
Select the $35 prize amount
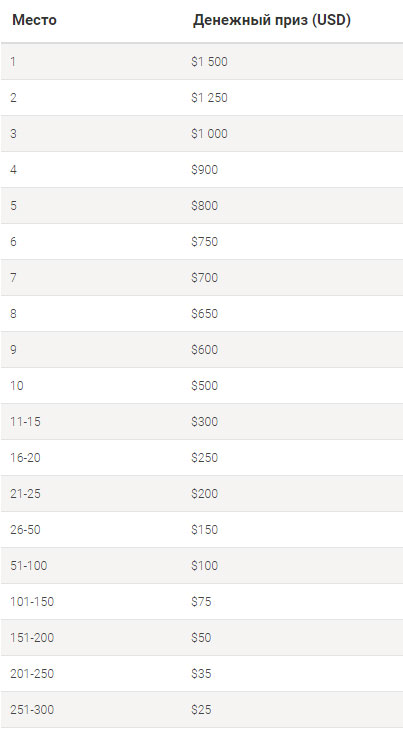pos(201,674)
